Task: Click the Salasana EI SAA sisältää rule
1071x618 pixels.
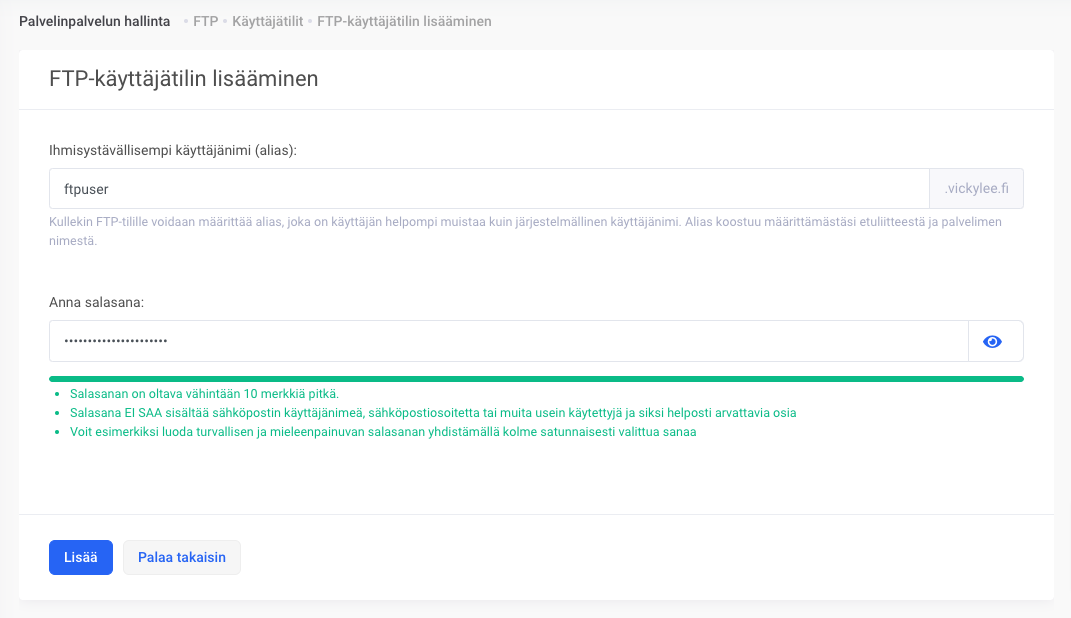Action: 432,413
